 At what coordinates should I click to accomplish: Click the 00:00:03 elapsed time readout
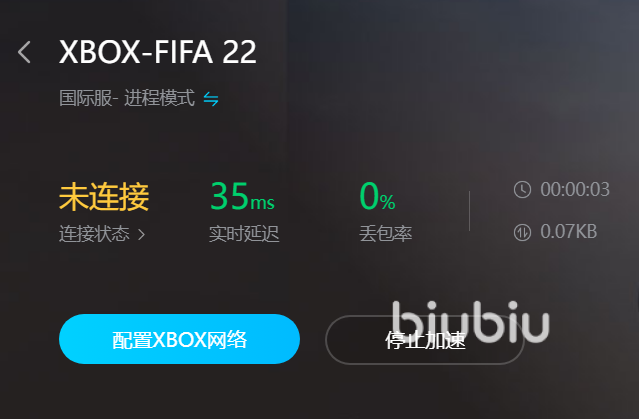575,190
